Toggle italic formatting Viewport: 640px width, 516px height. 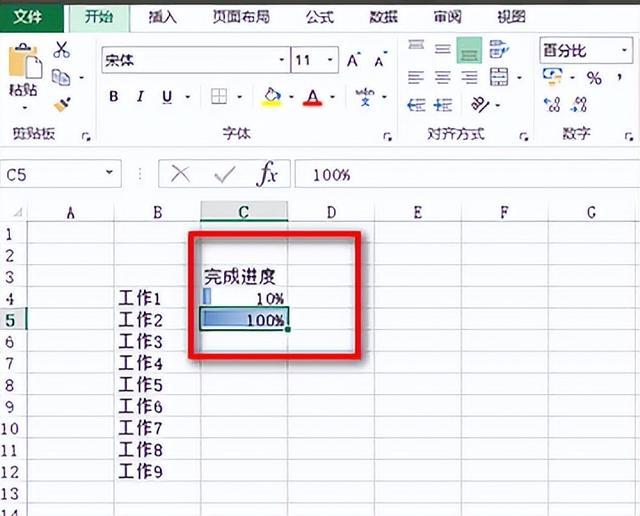point(140,97)
